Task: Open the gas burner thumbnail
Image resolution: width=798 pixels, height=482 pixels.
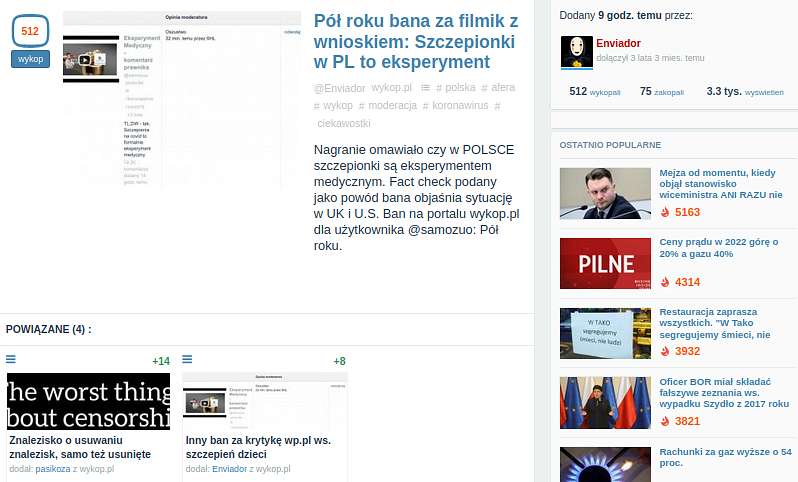Action: click(605, 464)
